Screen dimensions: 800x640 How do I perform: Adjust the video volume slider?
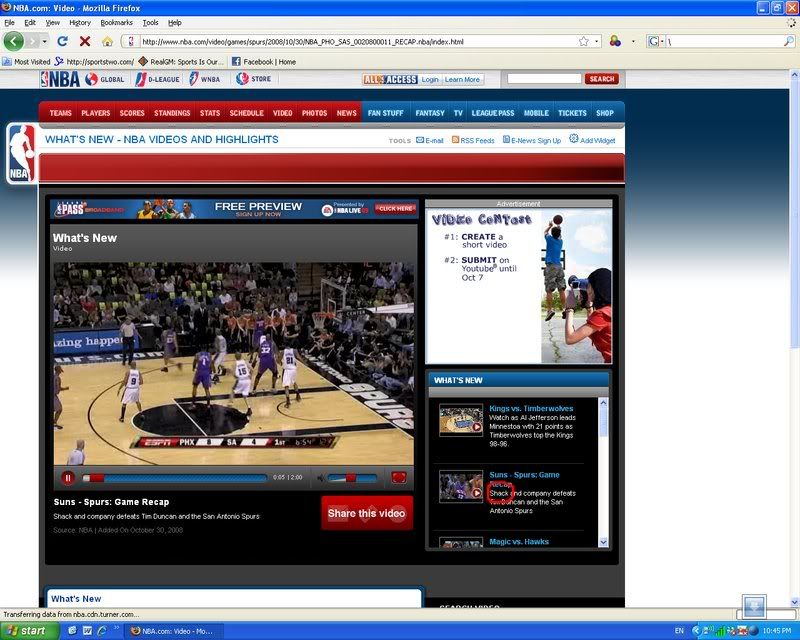352,478
